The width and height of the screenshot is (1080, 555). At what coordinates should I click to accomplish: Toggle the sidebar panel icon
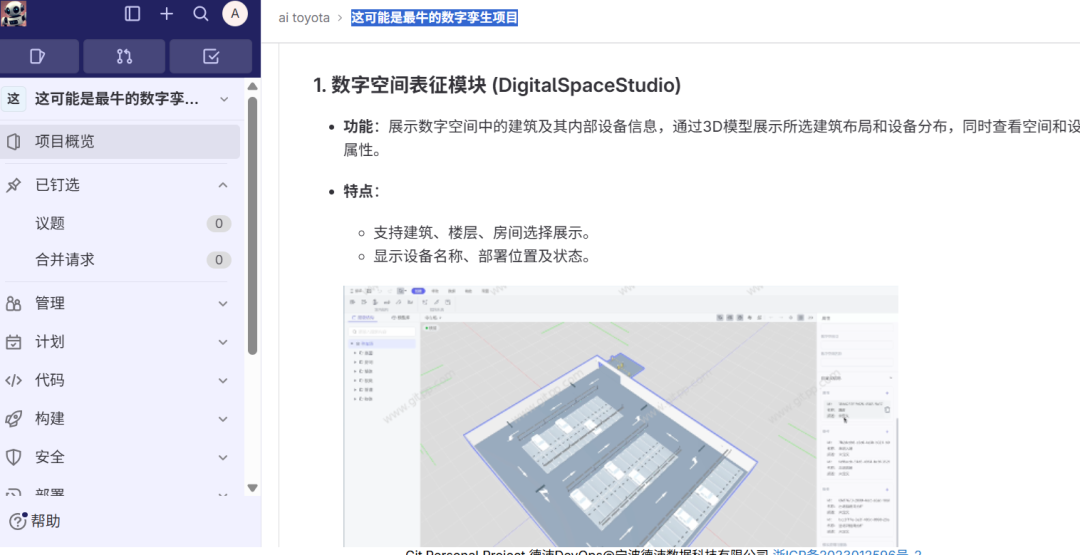pyautogui.click(x=132, y=14)
